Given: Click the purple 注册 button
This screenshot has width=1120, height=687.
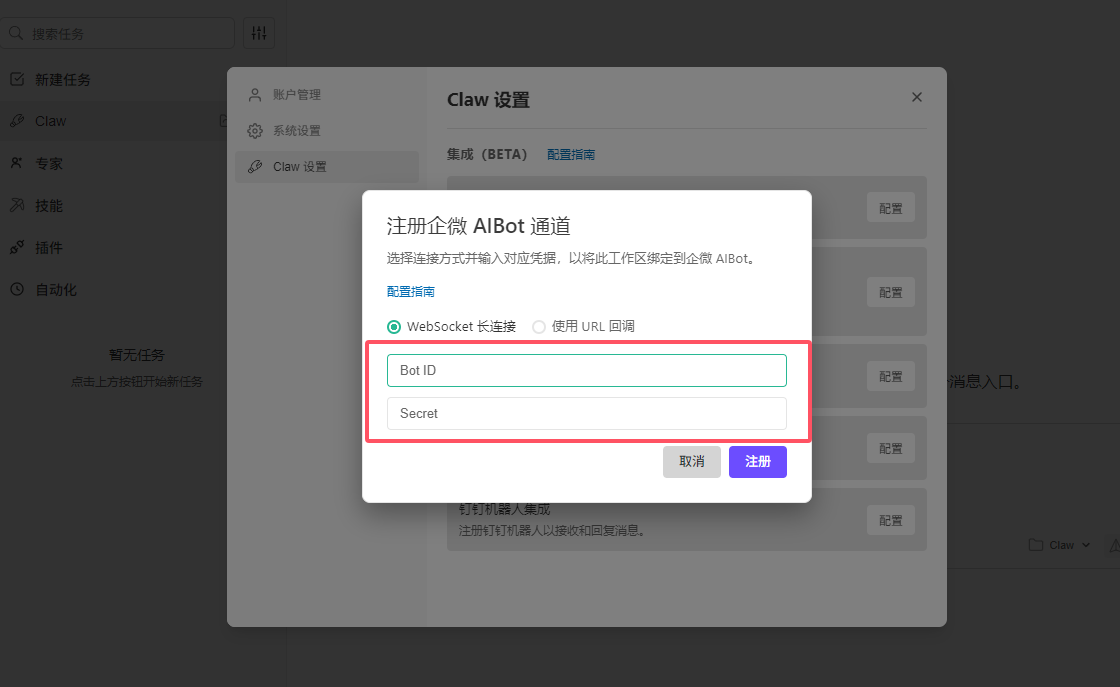Looking at the screenshot, I should click(758, 462).
